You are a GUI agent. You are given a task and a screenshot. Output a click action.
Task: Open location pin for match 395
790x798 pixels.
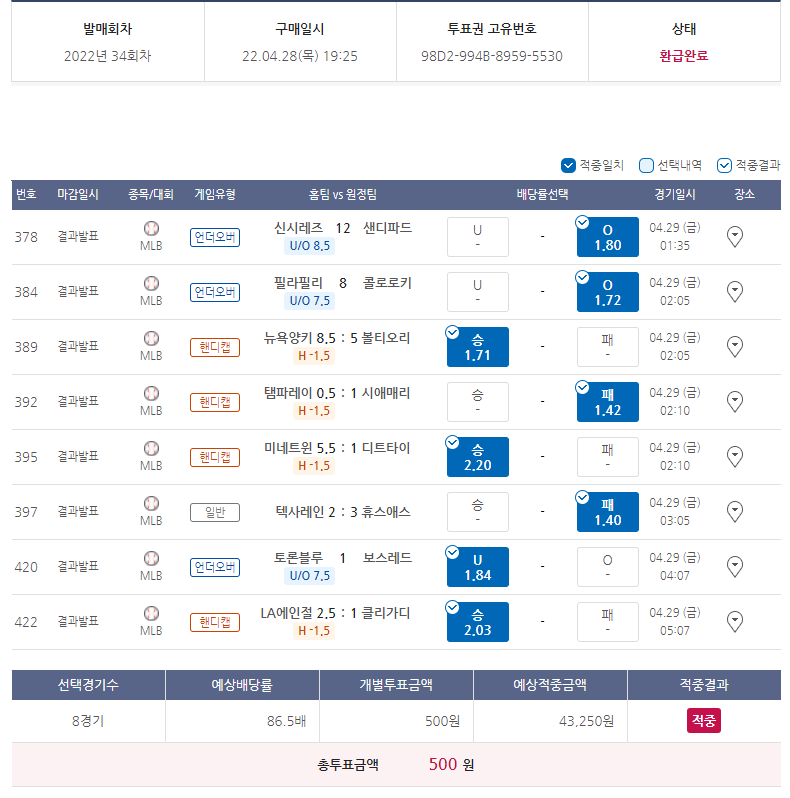pos(735,457)
